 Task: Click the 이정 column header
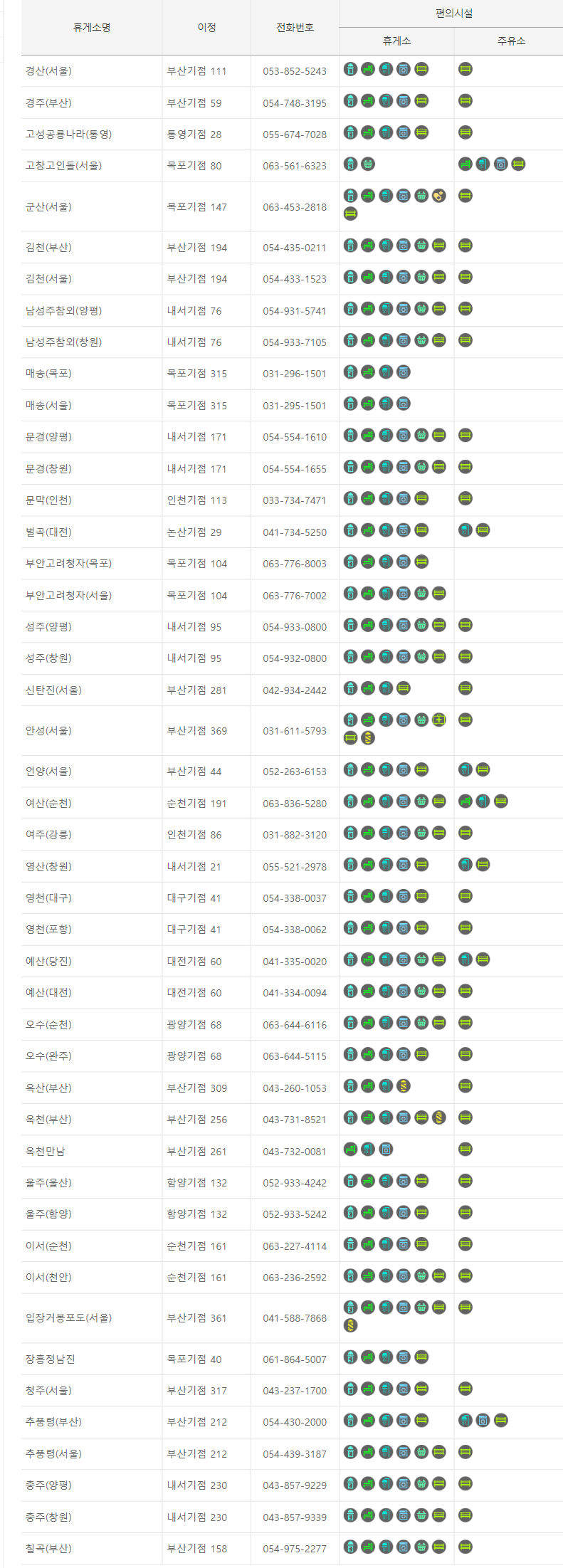(206, 27)
